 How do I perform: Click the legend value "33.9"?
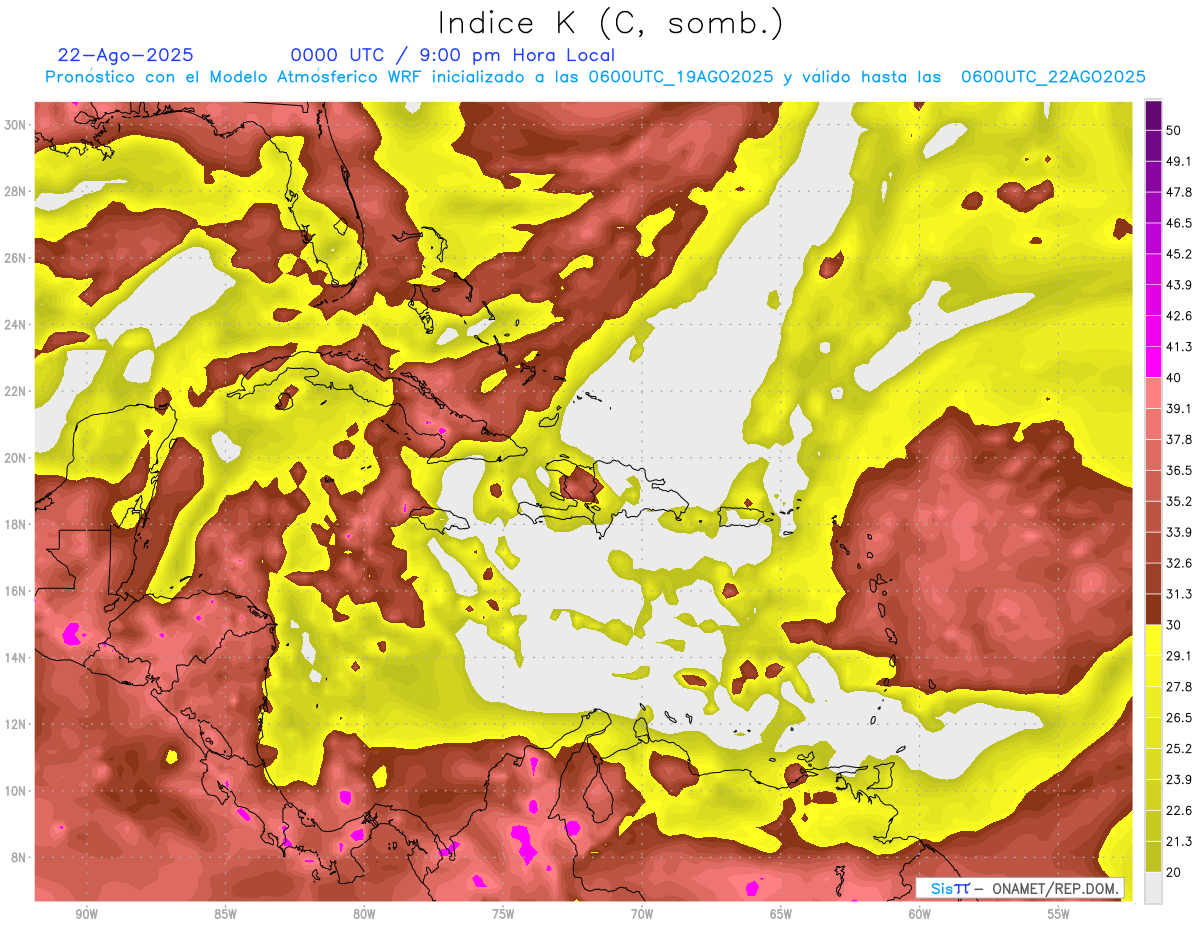pyautogui.click(x=1180, y=532)
